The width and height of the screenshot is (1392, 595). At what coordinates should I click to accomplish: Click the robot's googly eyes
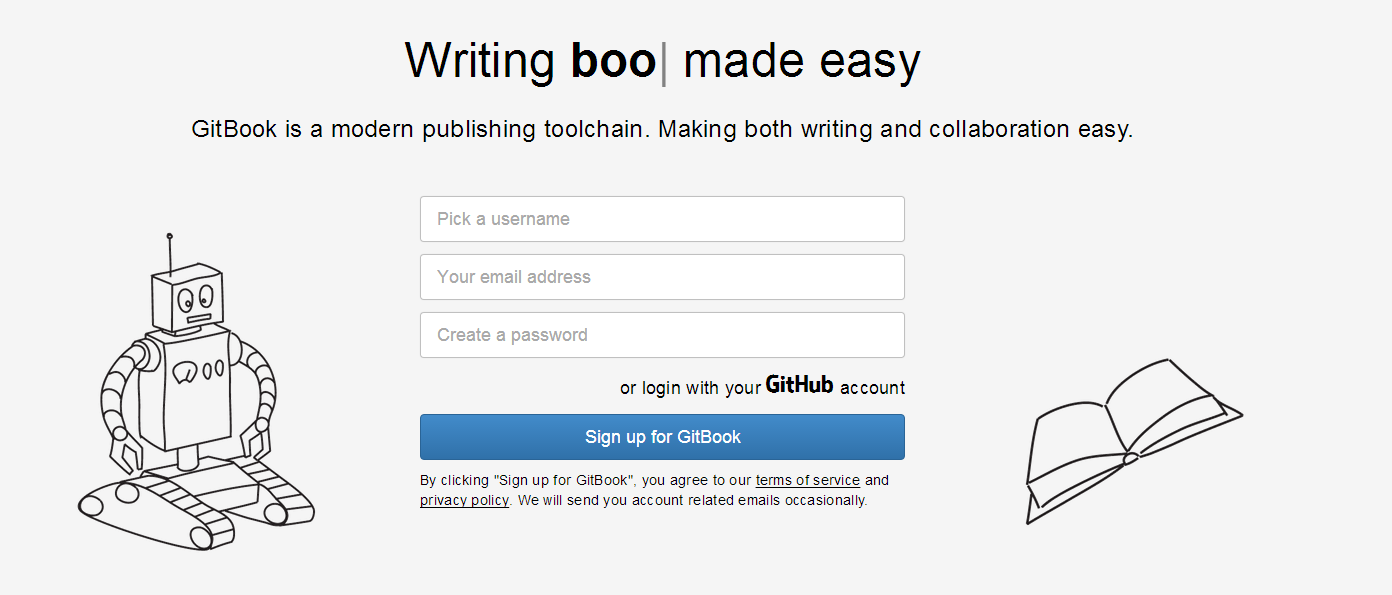coord(195,296)
